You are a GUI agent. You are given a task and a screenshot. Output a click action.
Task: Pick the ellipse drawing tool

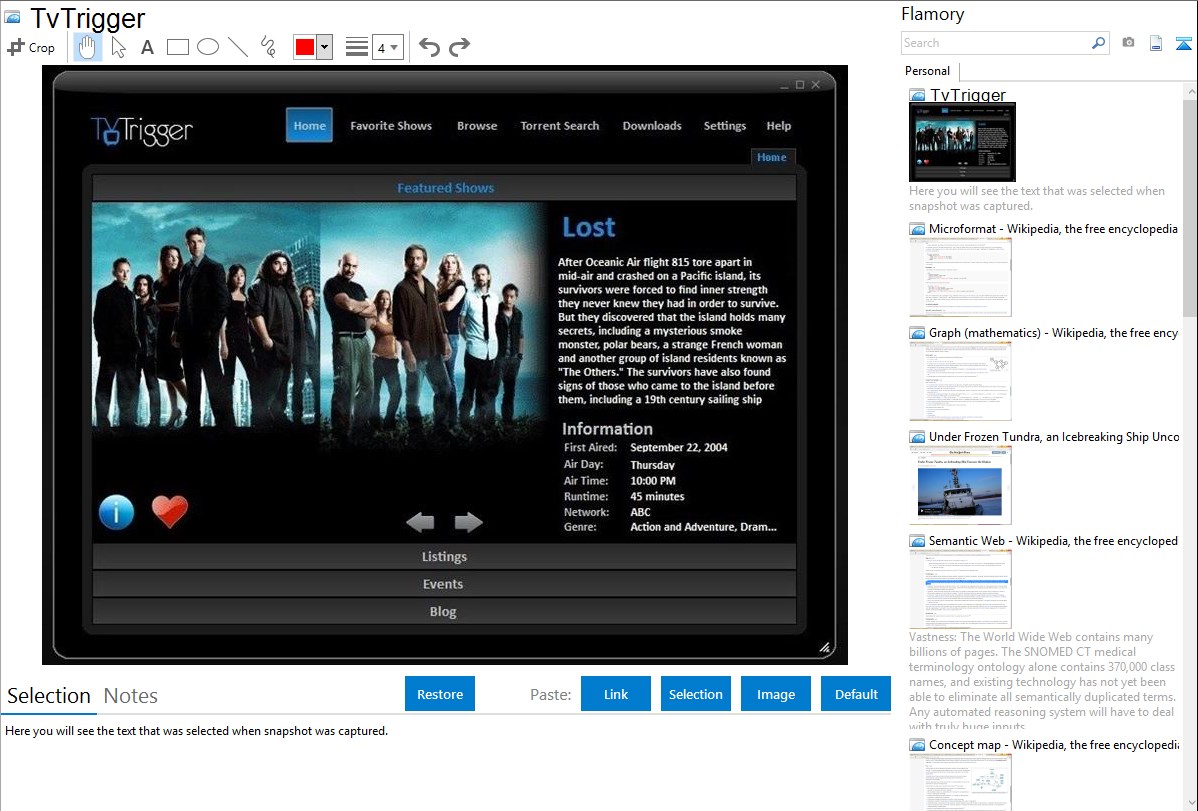coord(207,47)
